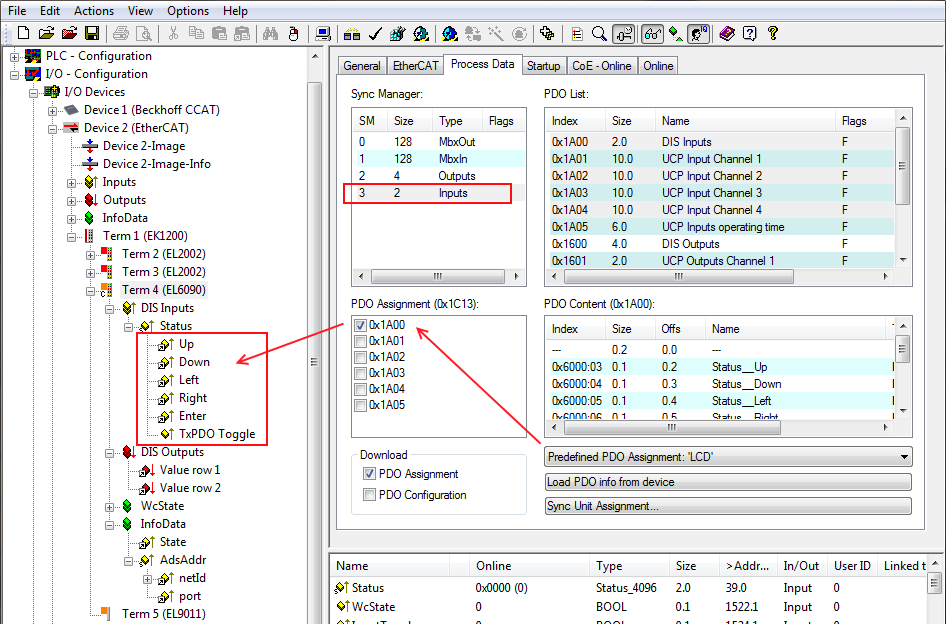
Task: Click Load PDO info from device
Action: 728,482
